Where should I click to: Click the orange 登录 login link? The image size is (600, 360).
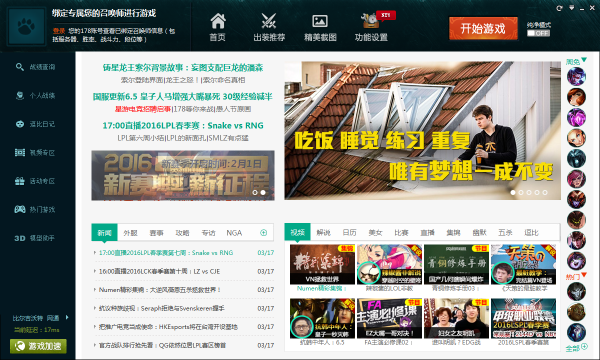pos(59,31)
